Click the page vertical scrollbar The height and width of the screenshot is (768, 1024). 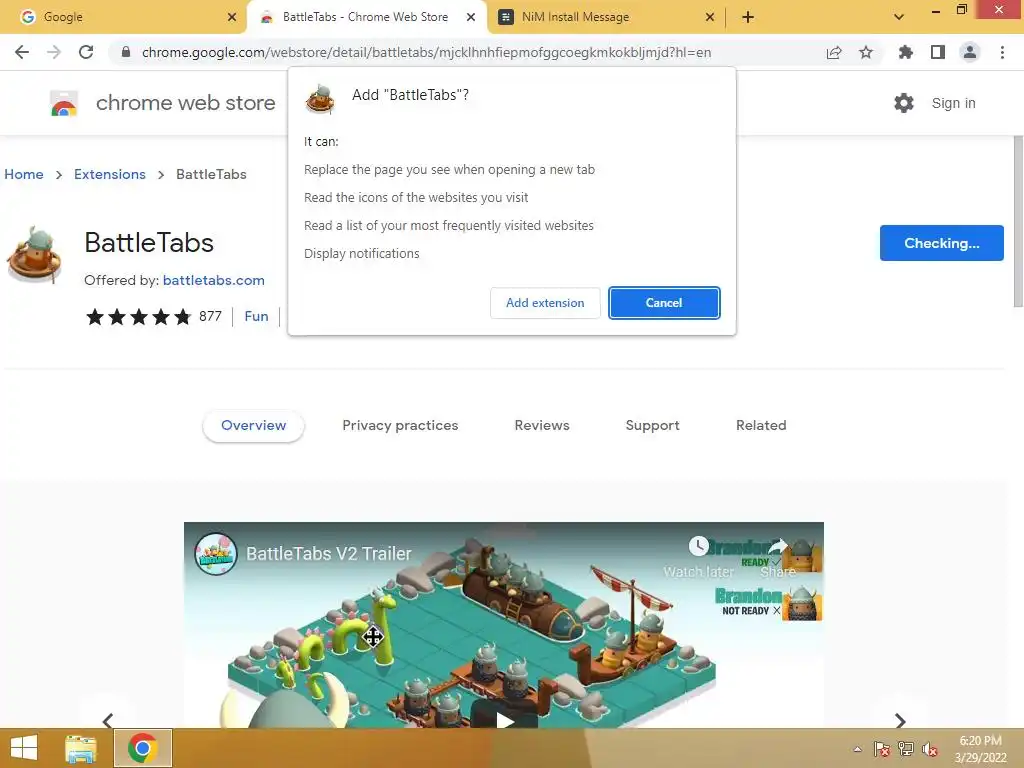tap(1017, 221)
